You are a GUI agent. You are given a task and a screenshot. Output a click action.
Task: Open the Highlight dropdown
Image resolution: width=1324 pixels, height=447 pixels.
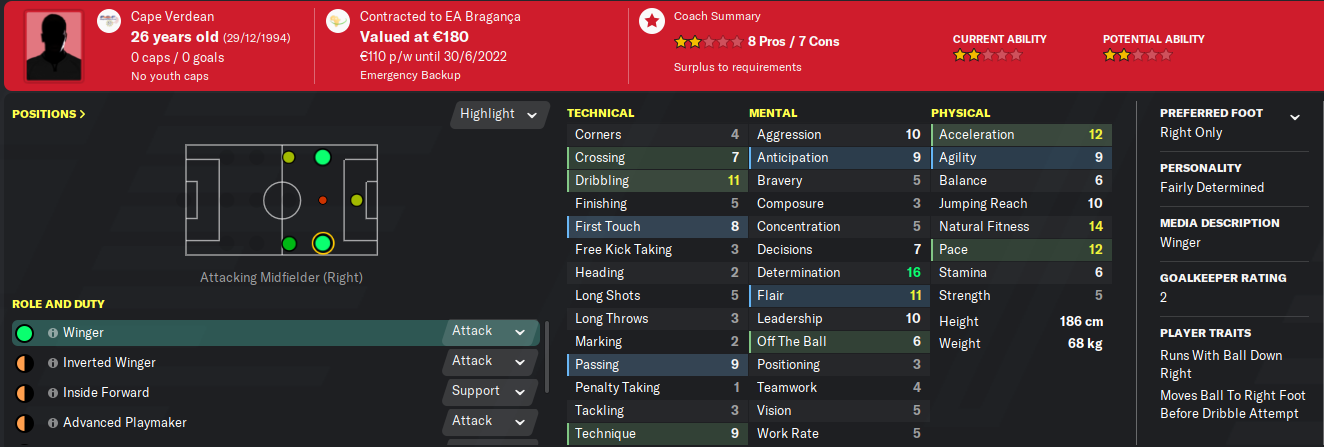(500, 114)
